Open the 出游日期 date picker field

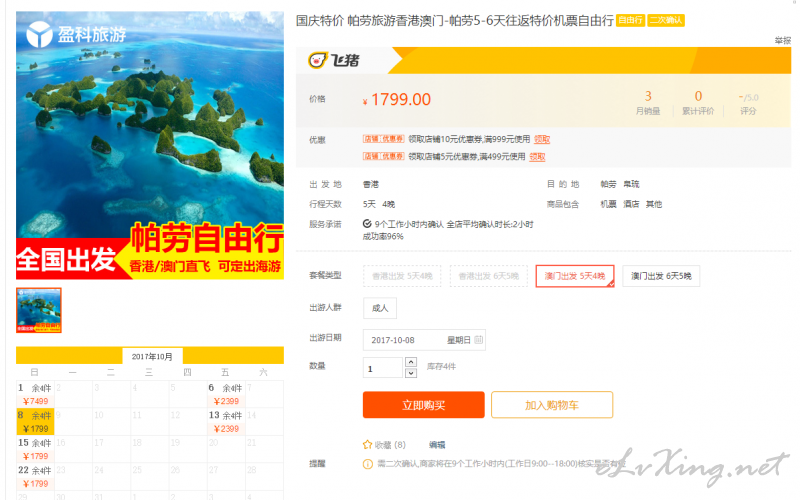coord(424,340)
